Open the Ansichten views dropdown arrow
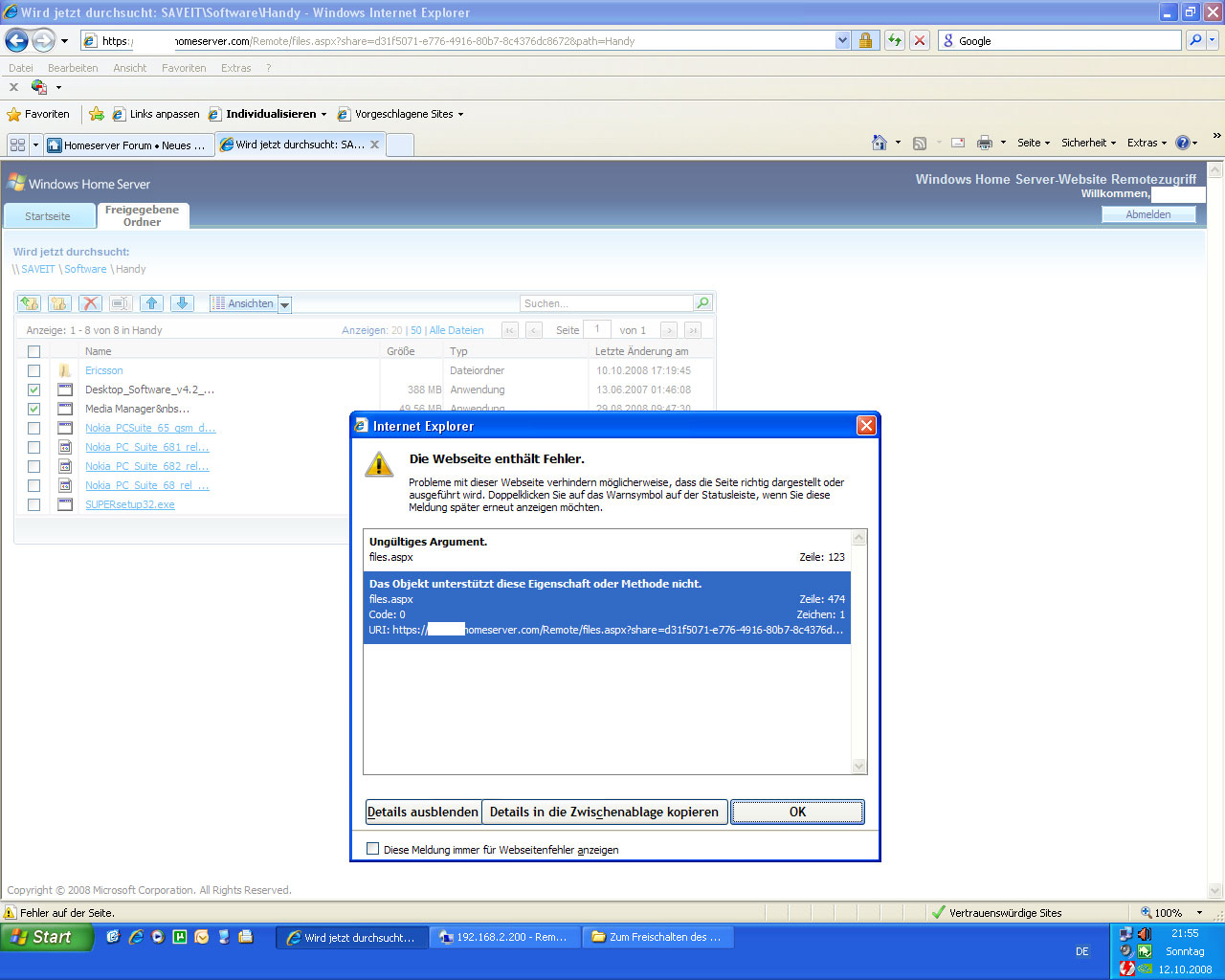 [284, 304]
